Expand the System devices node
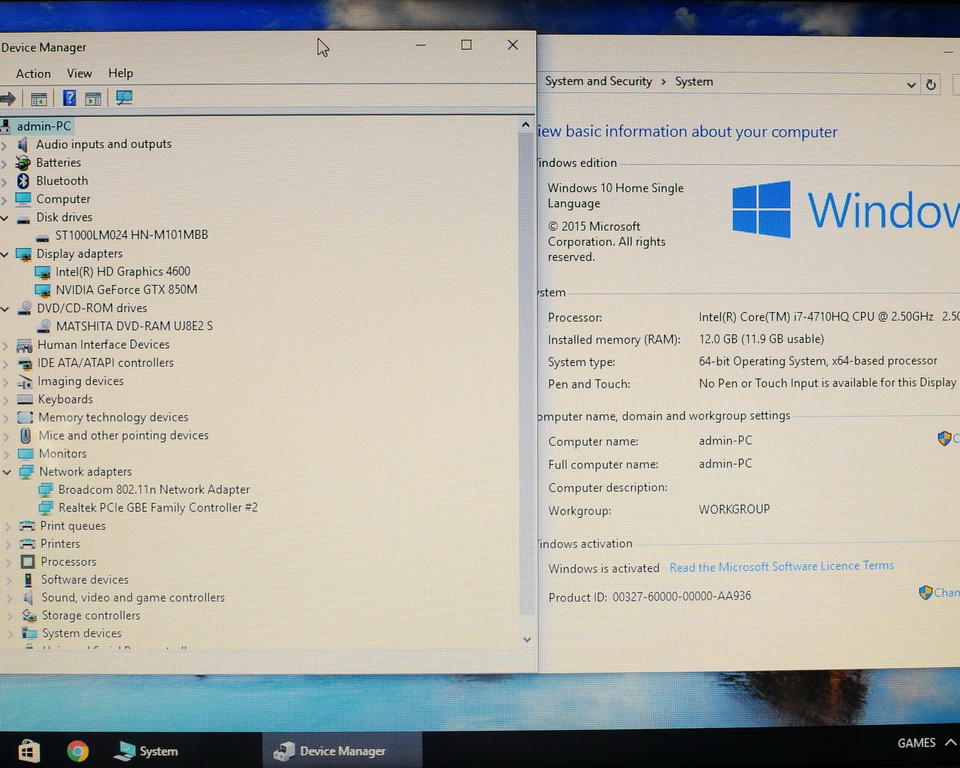This screenshot has width=960, height=768. tap(10, 633)
